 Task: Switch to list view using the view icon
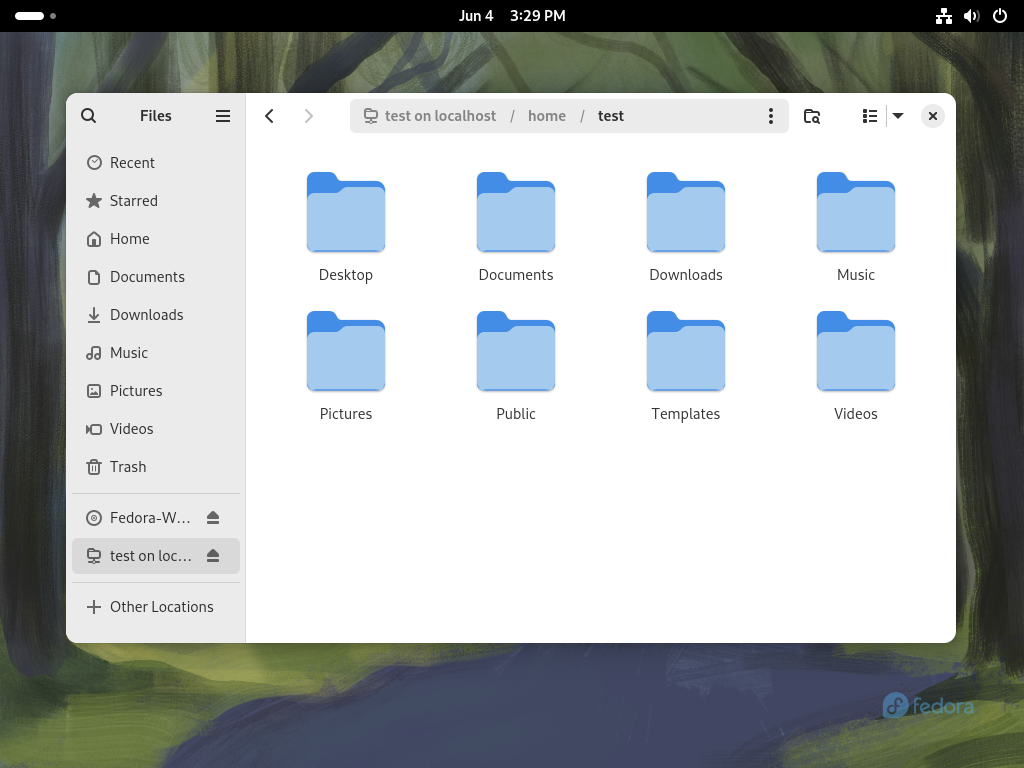pyautogui.click(x=869, y=116)
